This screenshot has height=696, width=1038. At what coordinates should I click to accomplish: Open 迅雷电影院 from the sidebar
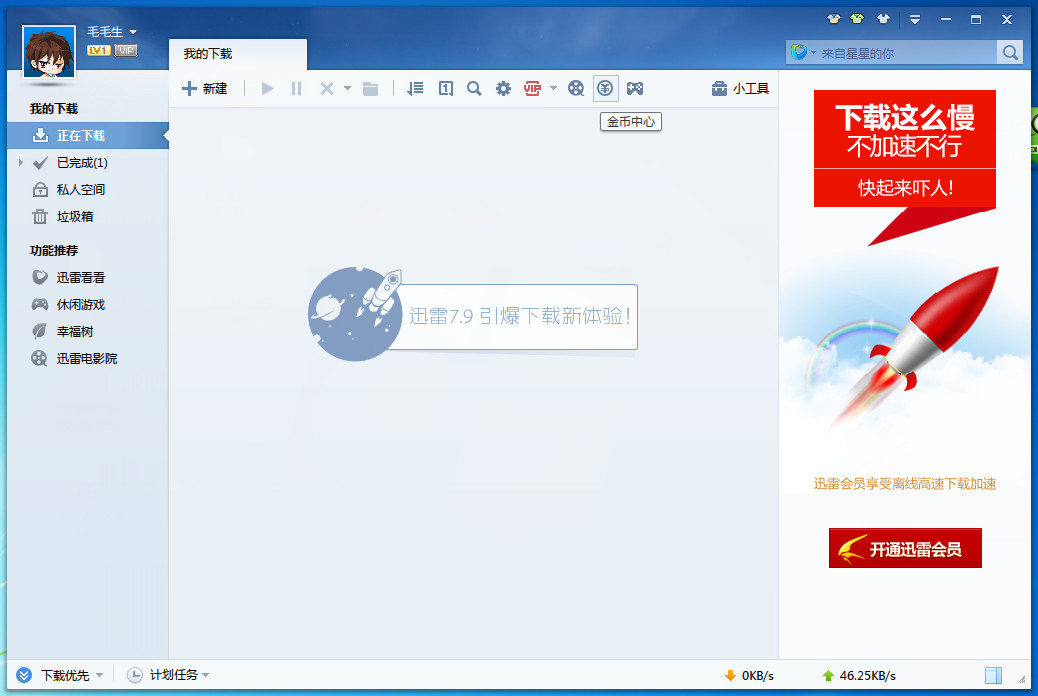(86, 358)
